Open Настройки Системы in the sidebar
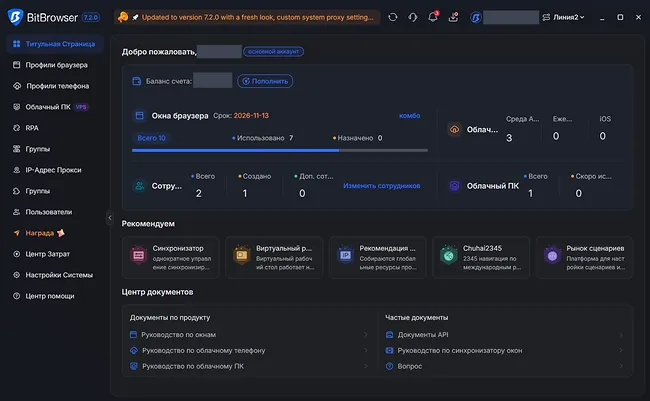650x401 pixels. 55,275
